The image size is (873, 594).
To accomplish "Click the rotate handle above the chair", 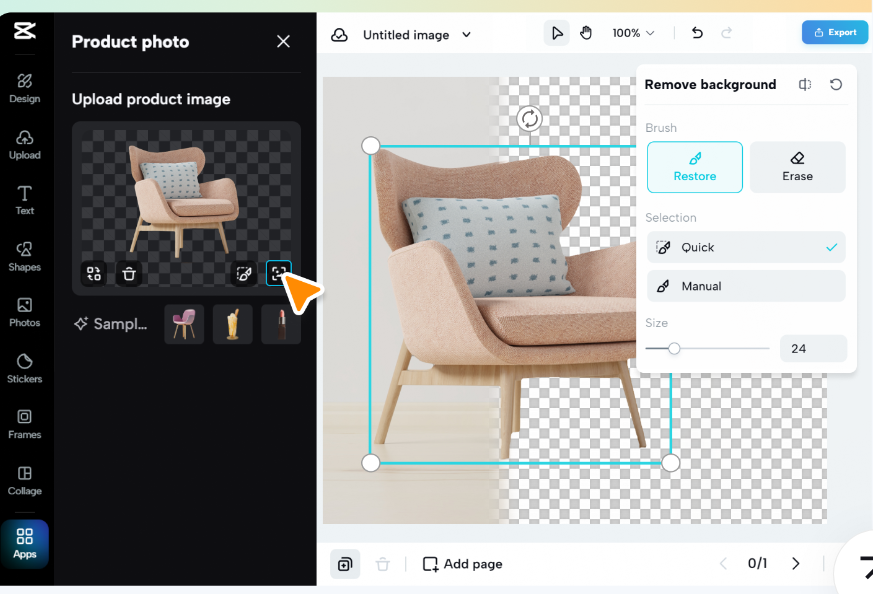I will pos(529,119).
